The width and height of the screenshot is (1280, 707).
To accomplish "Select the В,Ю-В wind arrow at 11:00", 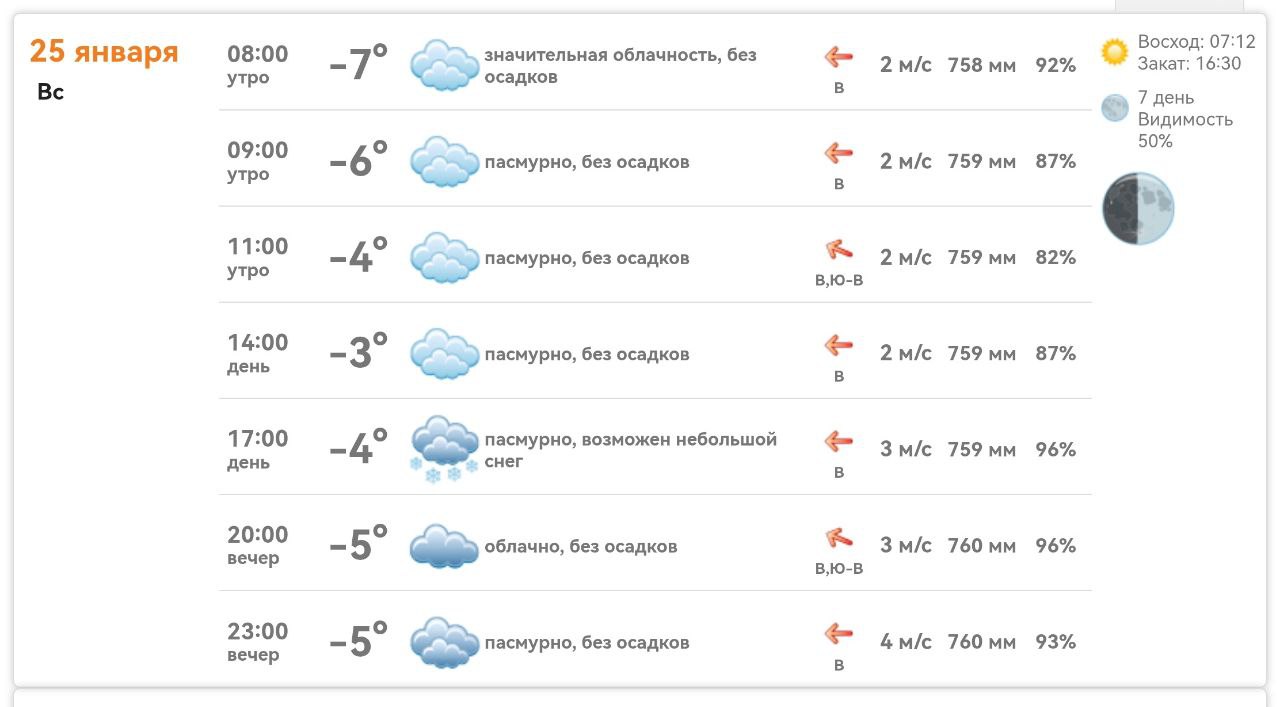I will tap(838, 250).
